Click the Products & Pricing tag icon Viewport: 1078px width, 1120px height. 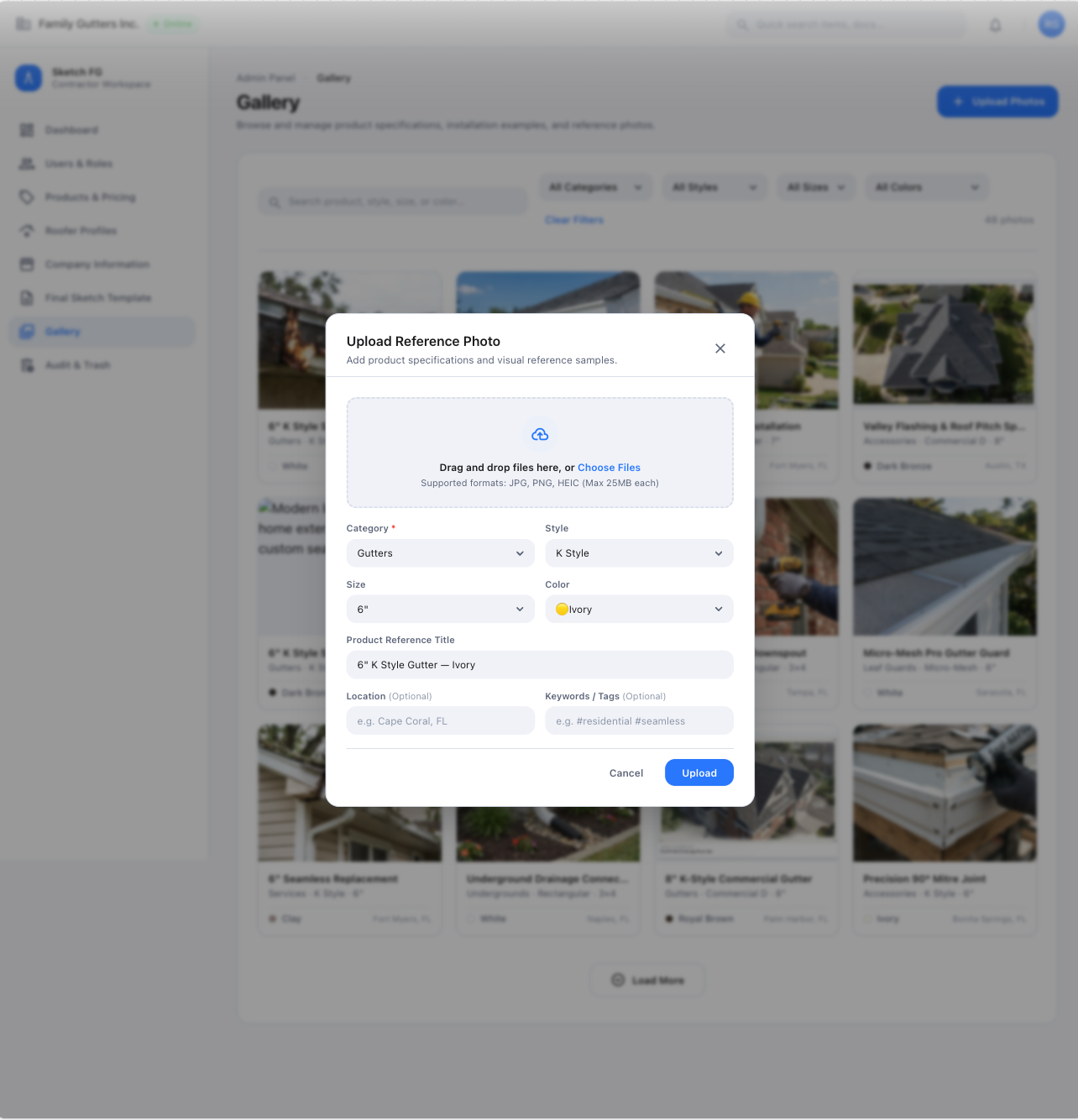[27, 197]
